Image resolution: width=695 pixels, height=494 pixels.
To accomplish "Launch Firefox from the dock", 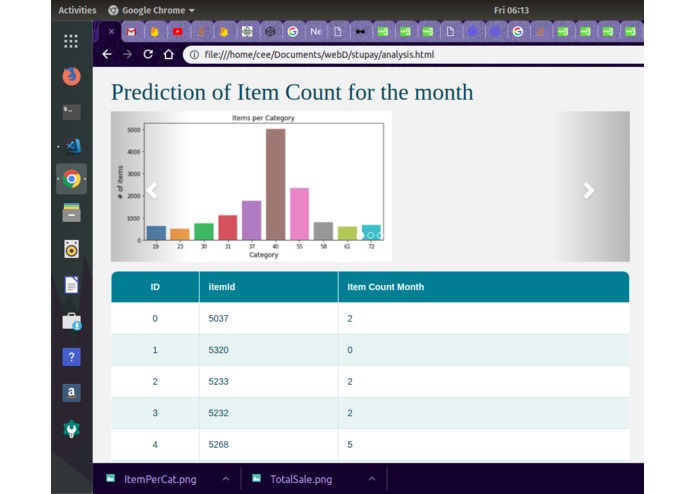I will coord(71,76).
